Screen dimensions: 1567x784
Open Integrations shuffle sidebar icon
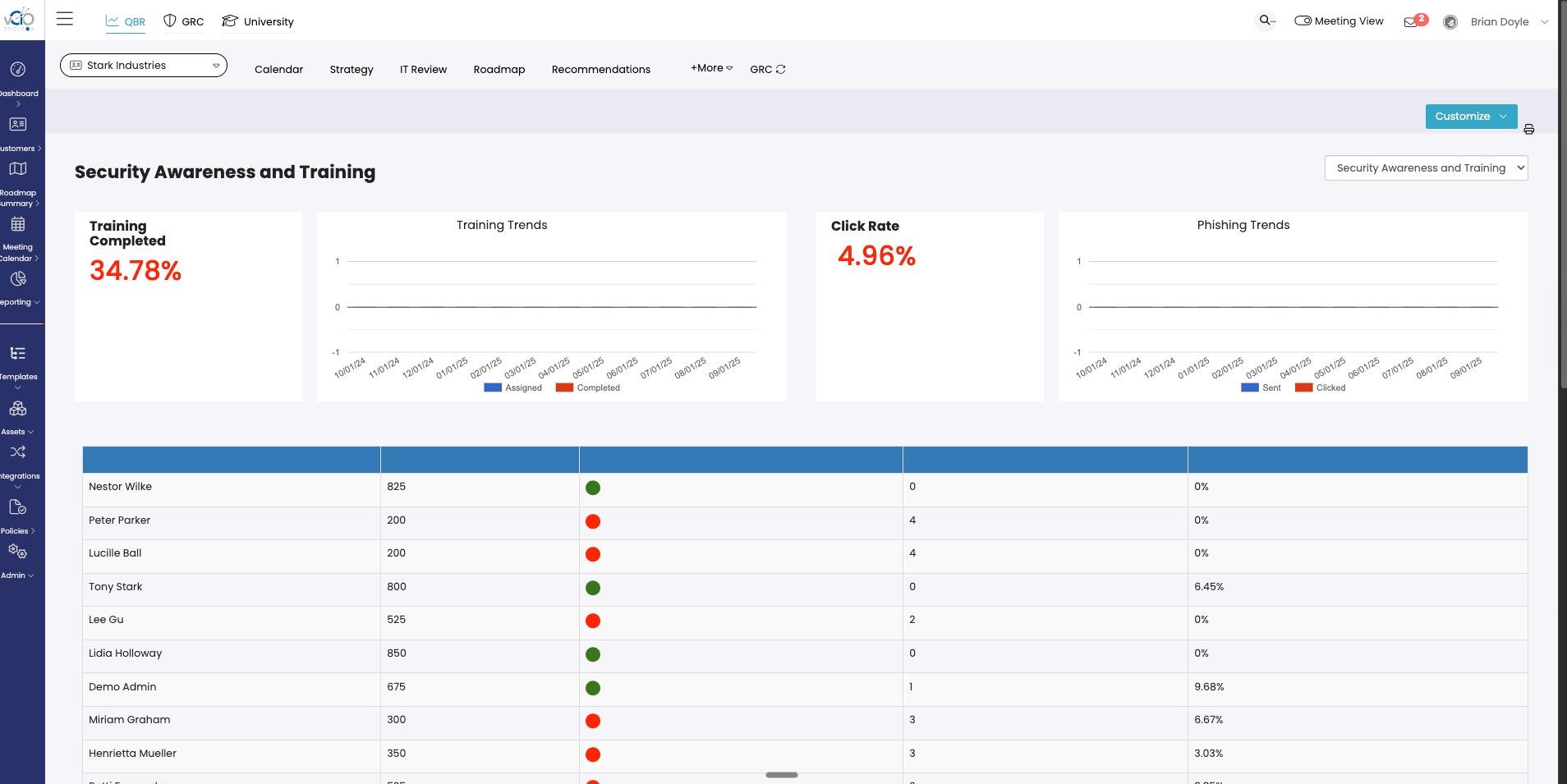pos(18,452)
